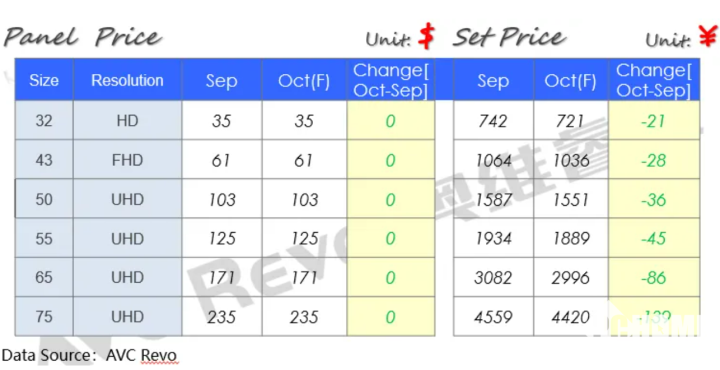720x370 pixels.
Task: Click set price value 742
Action: point(493,120)
